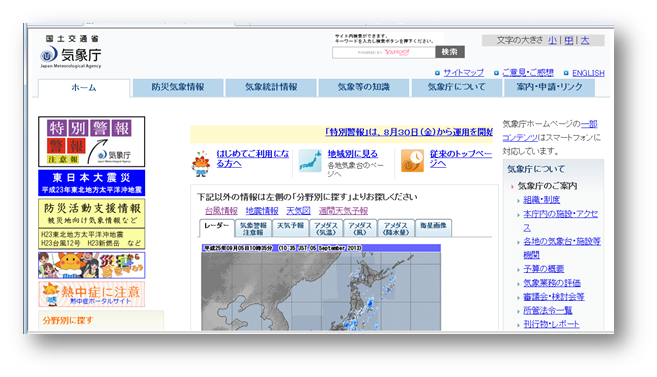Open the 従来のトップページへ link

click(x=460, y=159)
